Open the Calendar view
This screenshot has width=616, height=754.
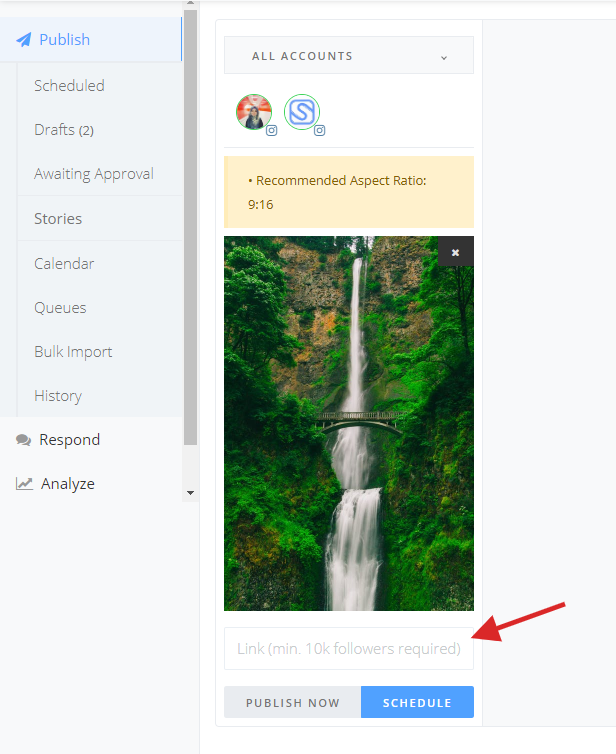64,264
